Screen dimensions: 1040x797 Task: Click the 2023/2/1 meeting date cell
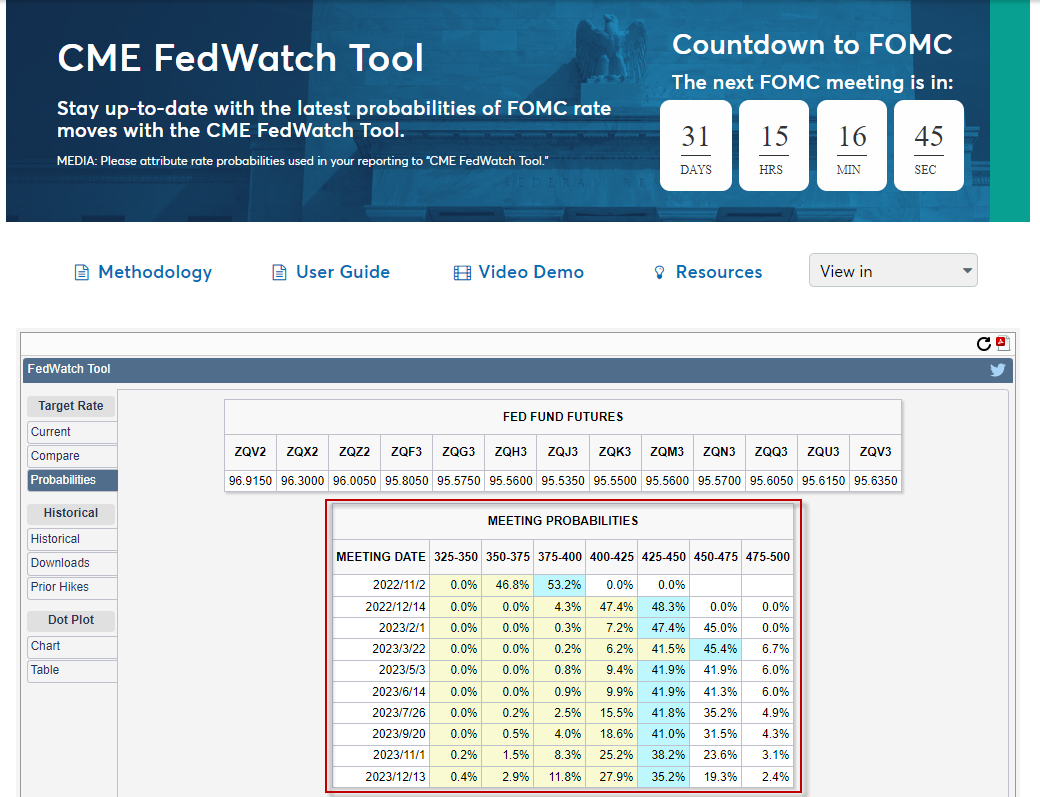coord(381,628)
